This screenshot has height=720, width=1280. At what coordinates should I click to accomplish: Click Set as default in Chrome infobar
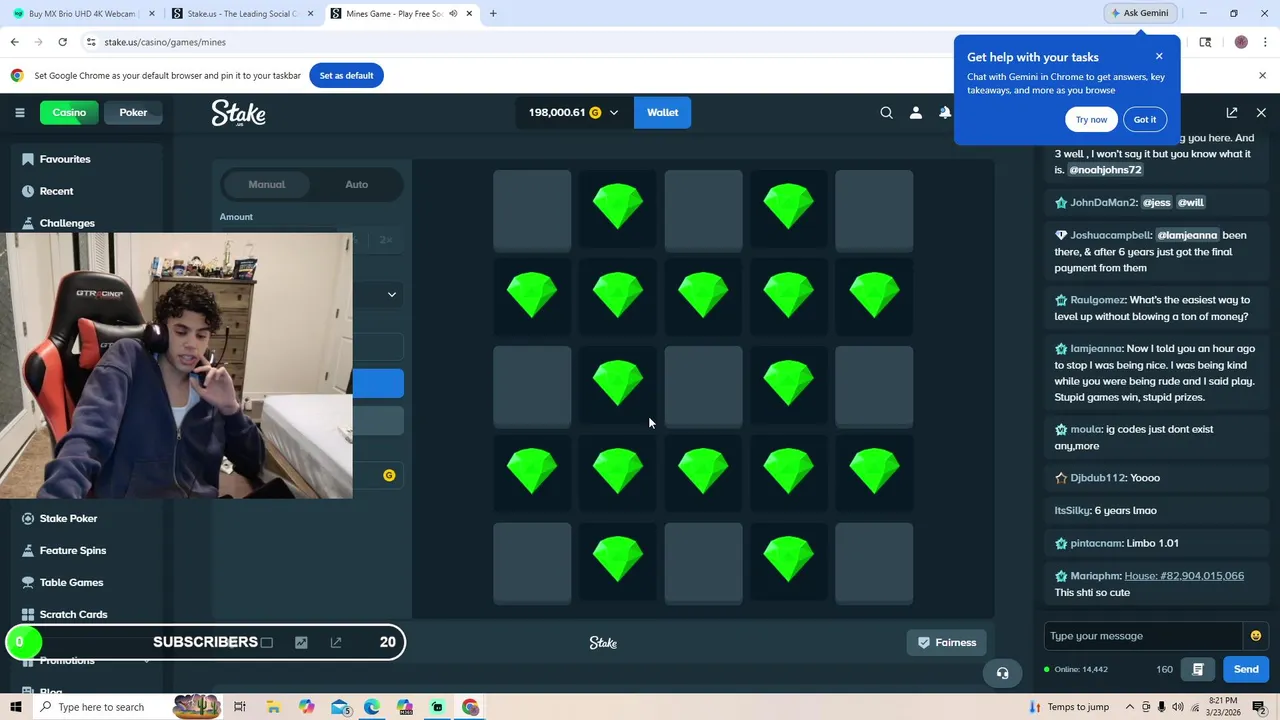(346, 76)
